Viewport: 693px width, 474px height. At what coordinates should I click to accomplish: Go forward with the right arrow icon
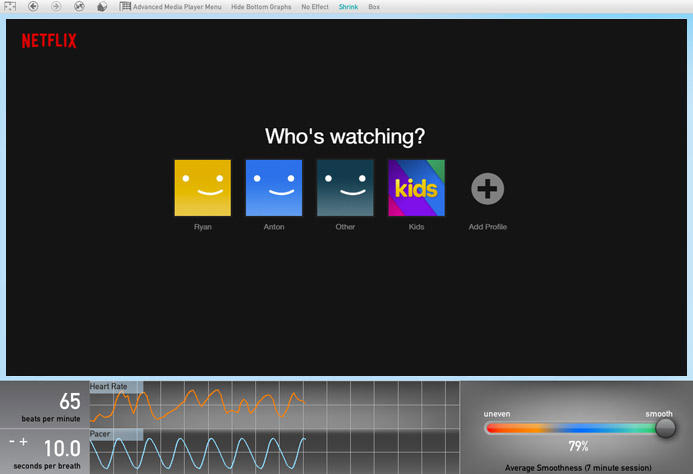tap(56, 7)
